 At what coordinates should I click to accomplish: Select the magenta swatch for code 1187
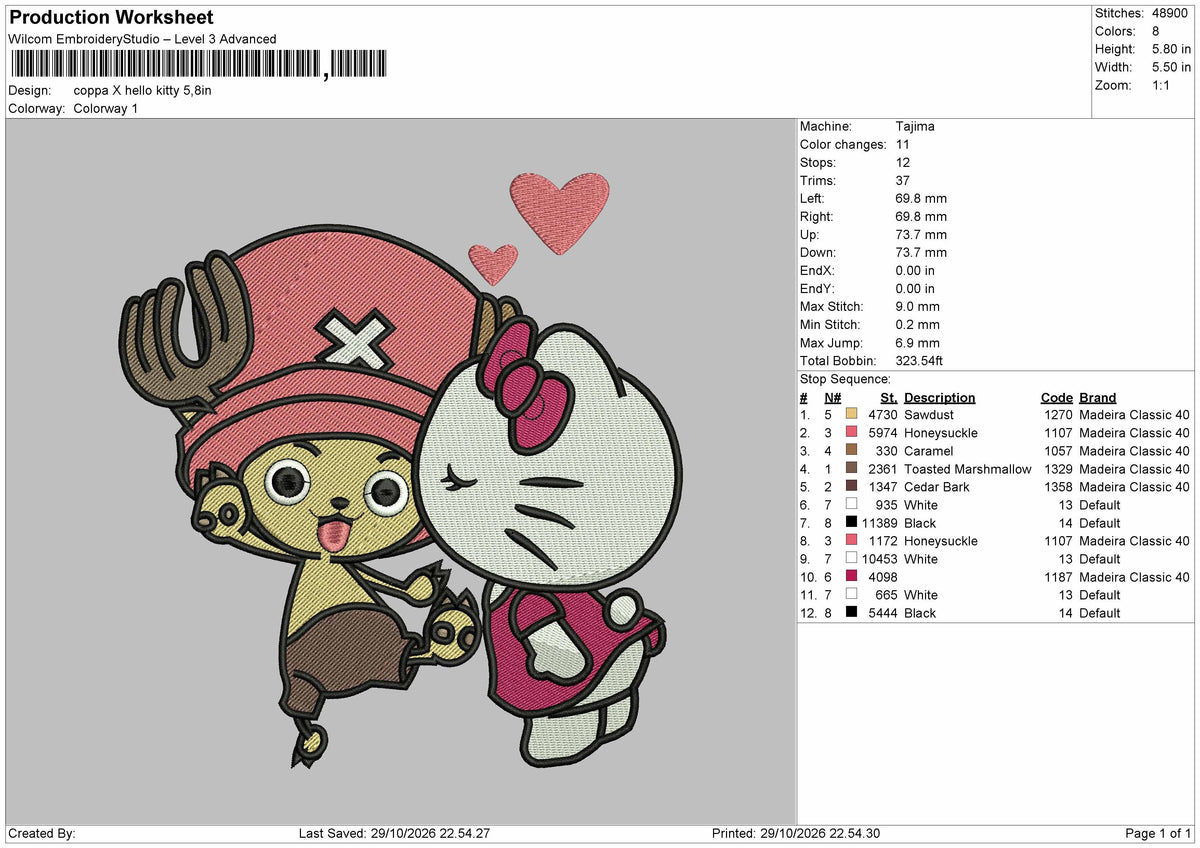point(851,576)
